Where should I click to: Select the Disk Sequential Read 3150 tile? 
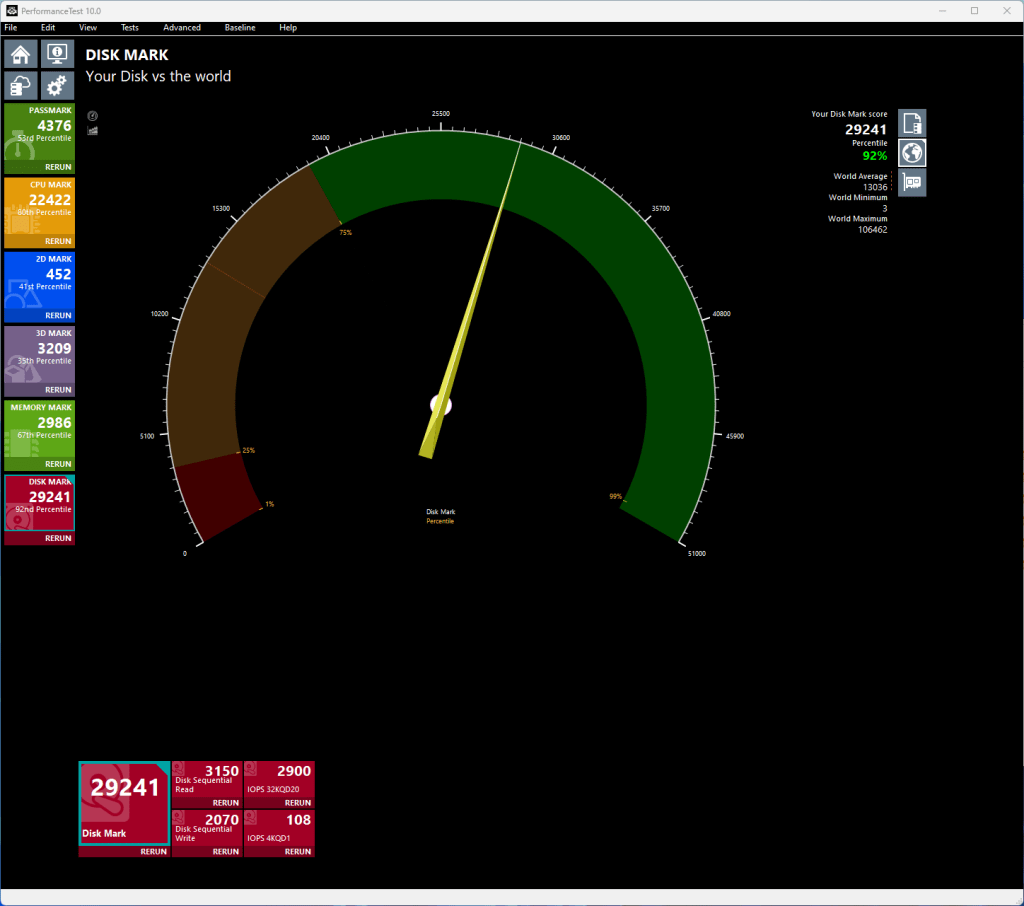point(207,779)
